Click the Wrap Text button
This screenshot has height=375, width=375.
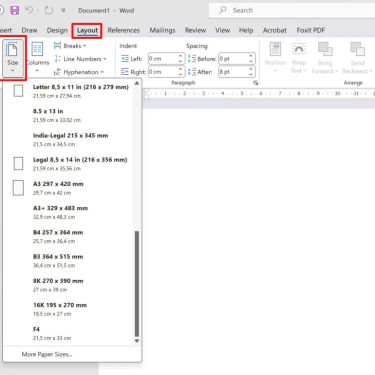click(x=299, y=57)
